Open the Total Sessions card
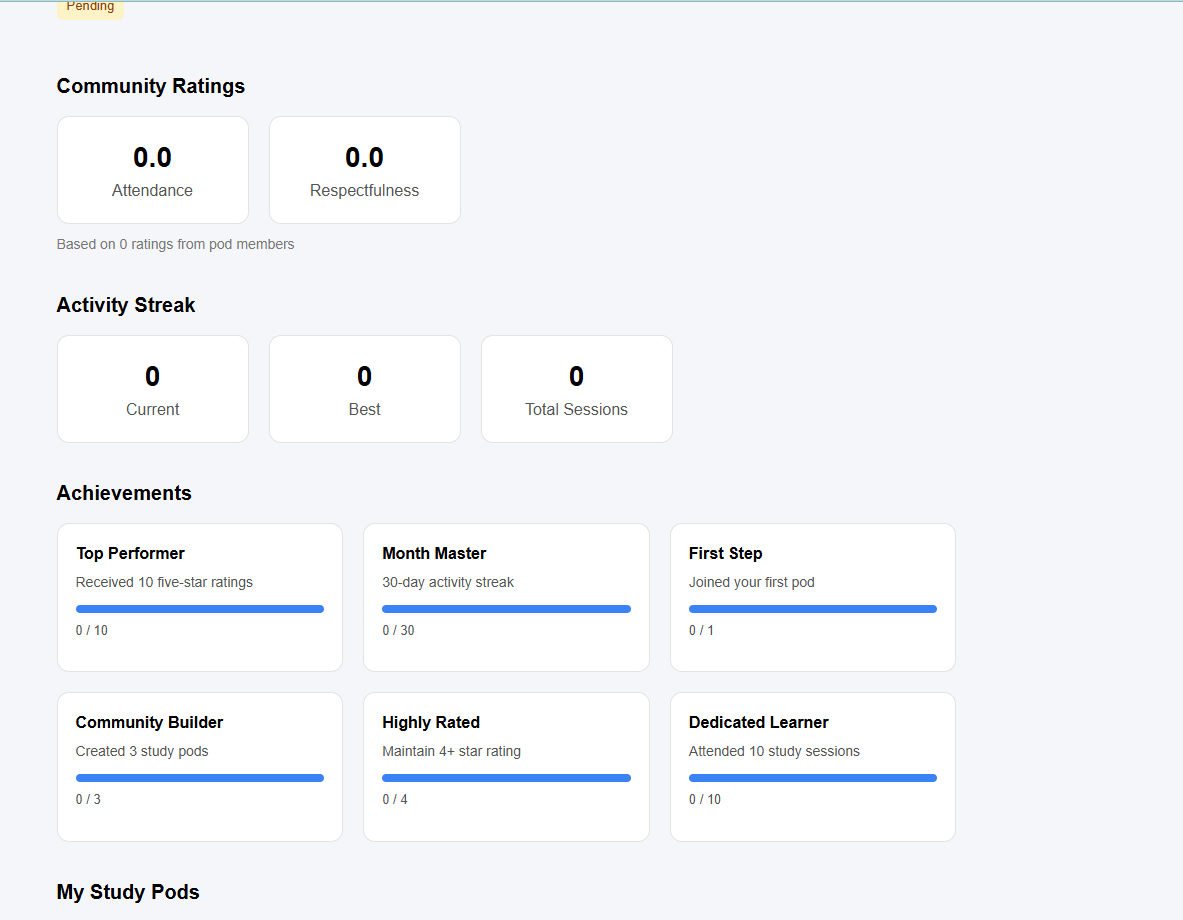The height and width of the screenshot is (920, 1183). (x=577, y=389)
